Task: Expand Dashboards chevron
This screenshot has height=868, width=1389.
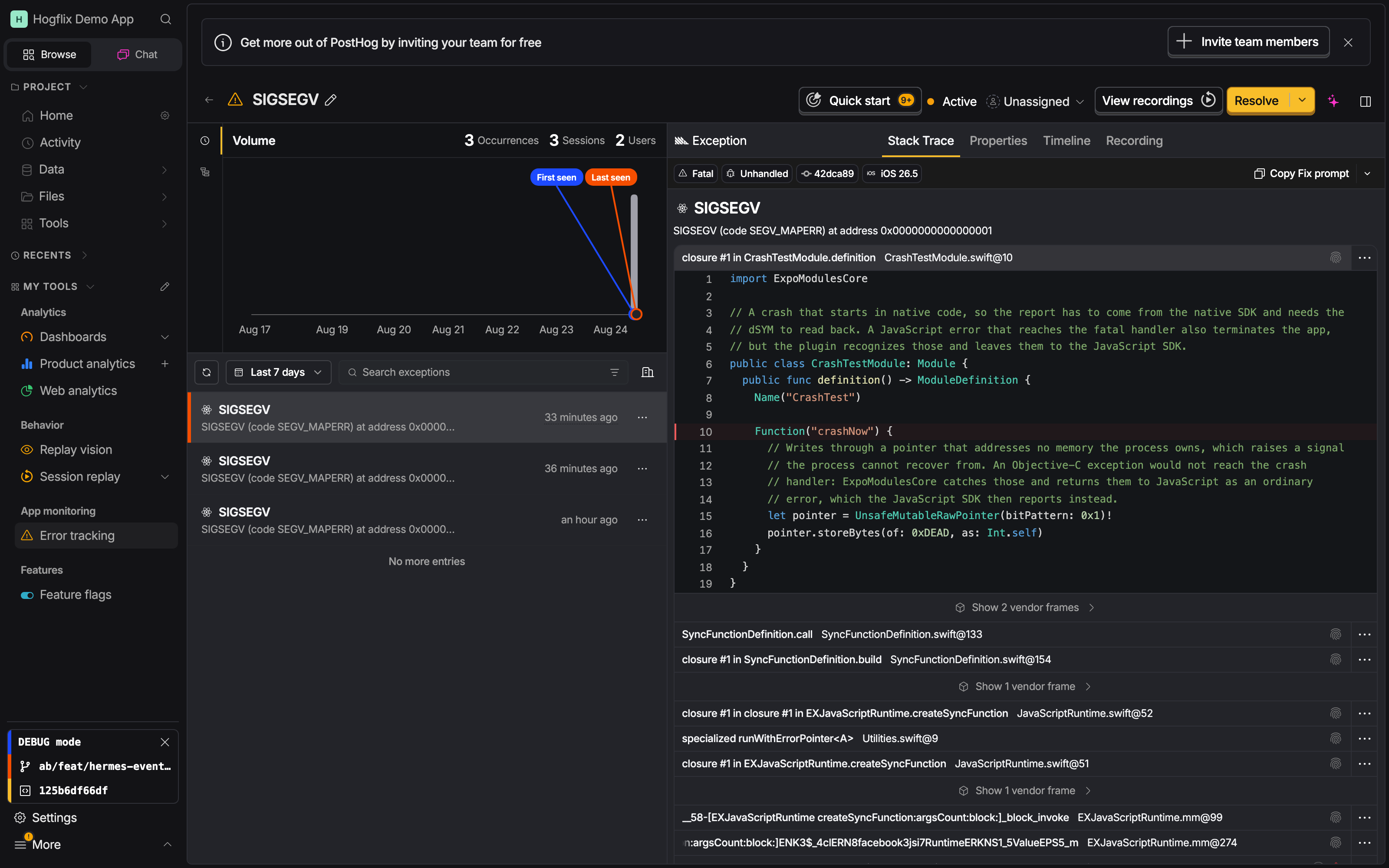Action: click(165, 337)
